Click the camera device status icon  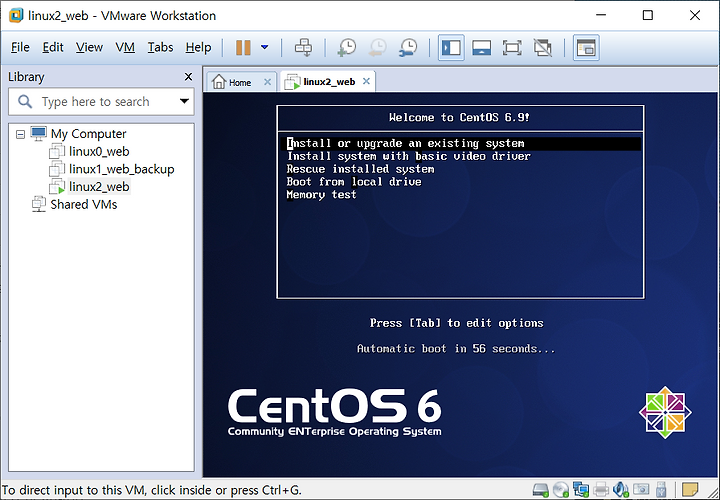pos(641,490)
